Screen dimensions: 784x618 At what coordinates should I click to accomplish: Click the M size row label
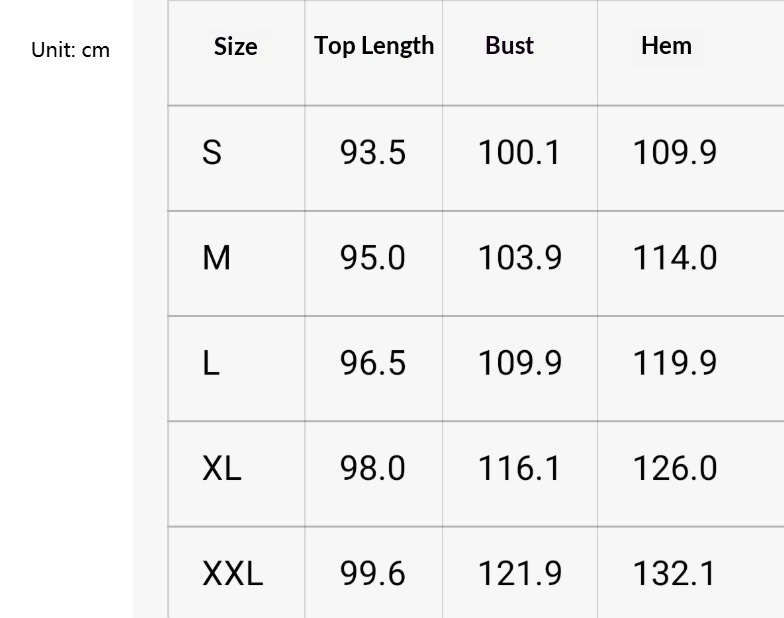(x=216, y=258)
